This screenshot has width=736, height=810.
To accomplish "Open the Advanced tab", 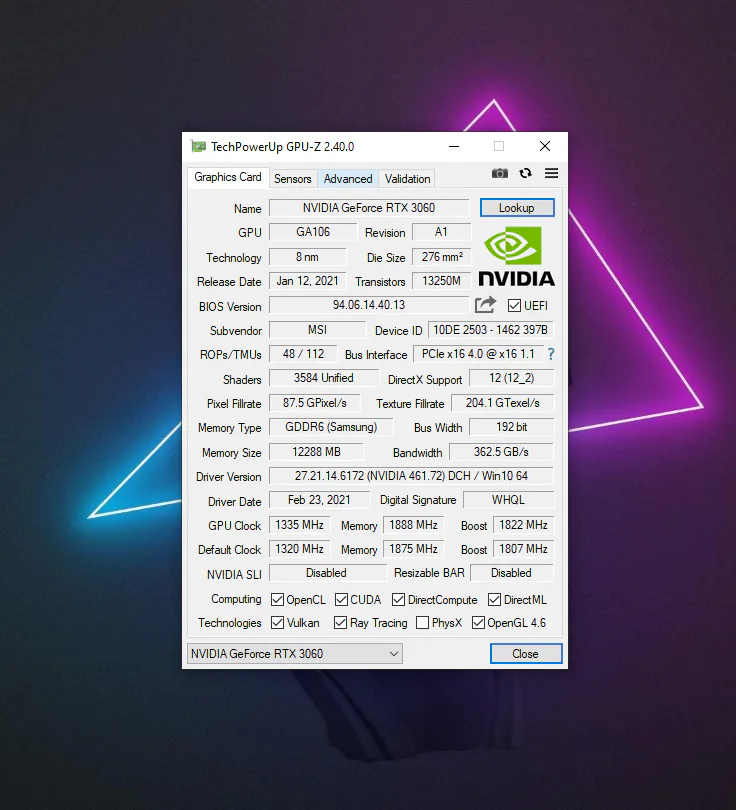I will pyautogui.click(x=348, y=179).
